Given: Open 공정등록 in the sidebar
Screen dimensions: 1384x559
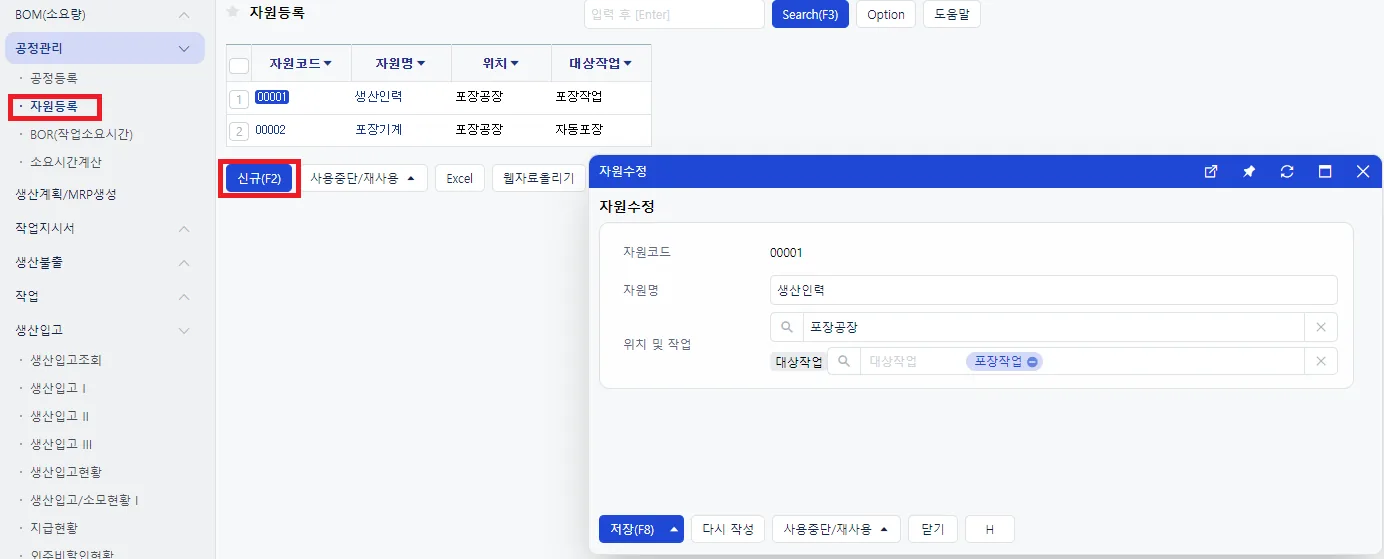Looking at the screenshot, I should coord(54,78).
